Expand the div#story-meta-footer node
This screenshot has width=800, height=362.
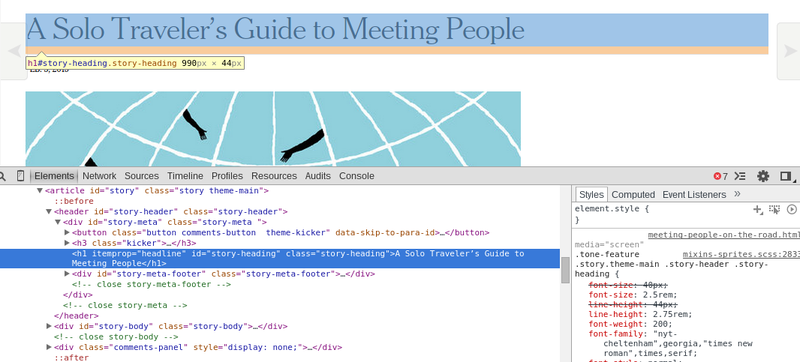click(67, 274)
